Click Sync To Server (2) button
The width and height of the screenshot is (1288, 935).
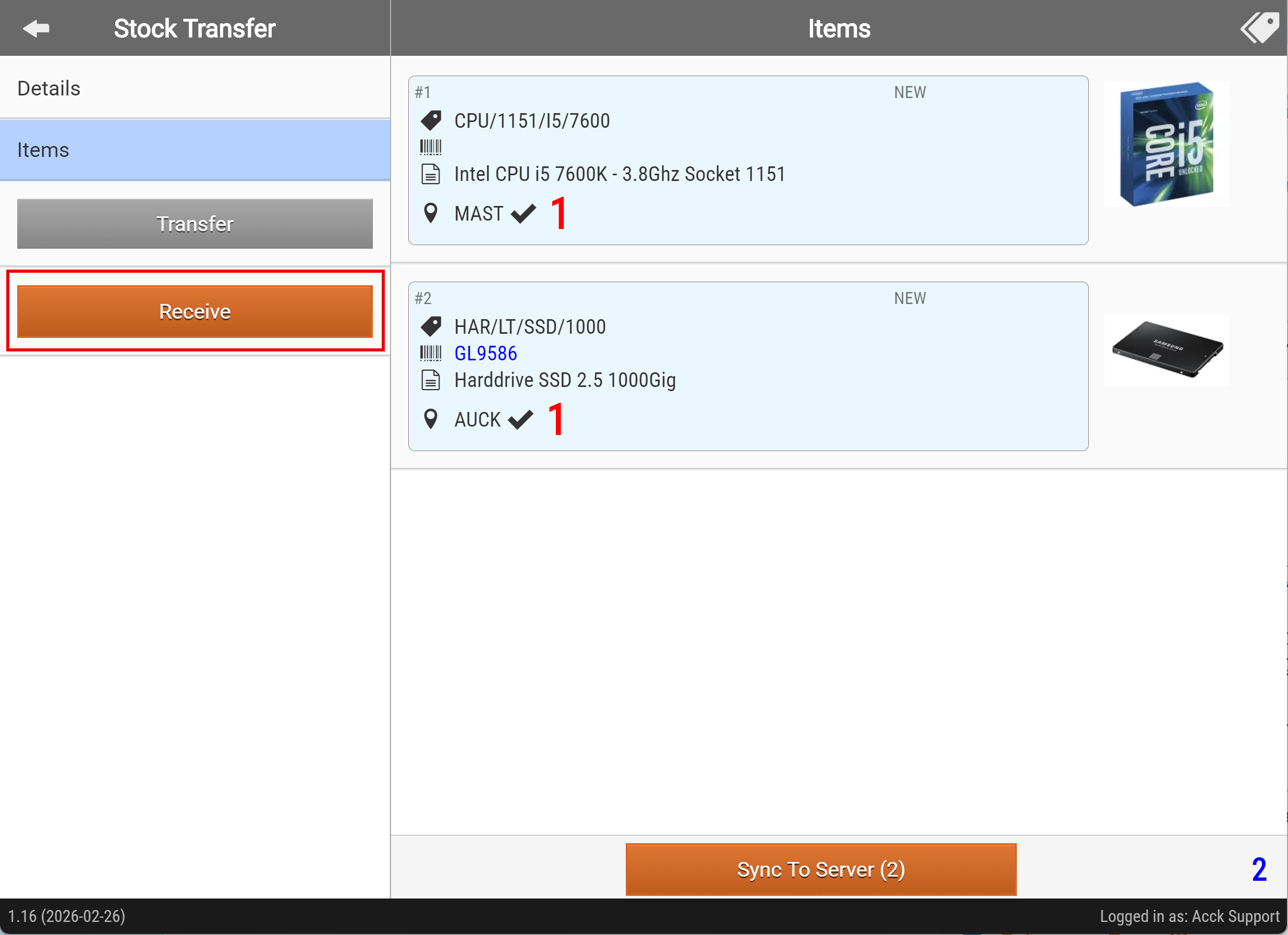coord(821,869)
